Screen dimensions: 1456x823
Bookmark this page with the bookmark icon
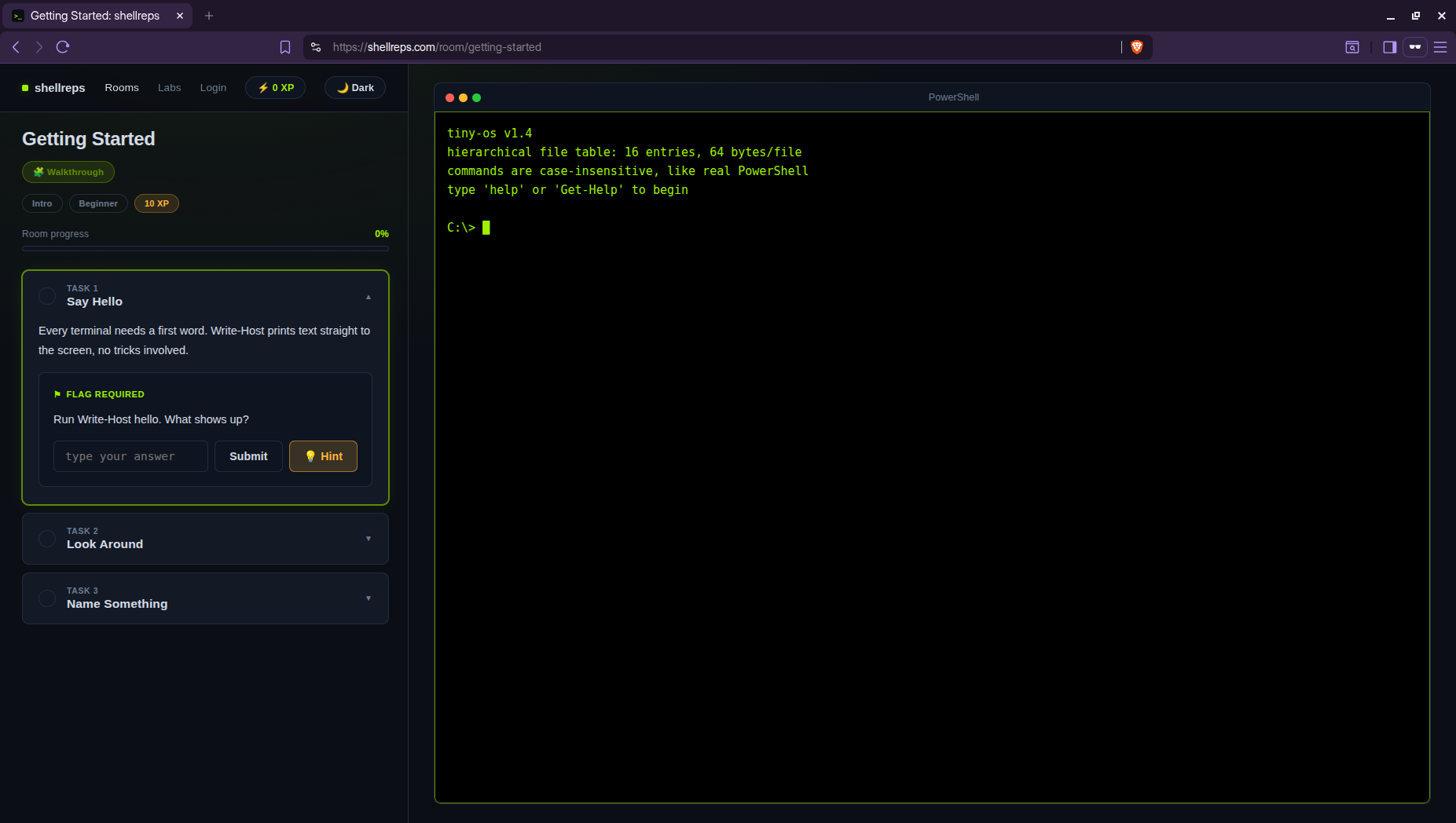[x=285, y=47]
